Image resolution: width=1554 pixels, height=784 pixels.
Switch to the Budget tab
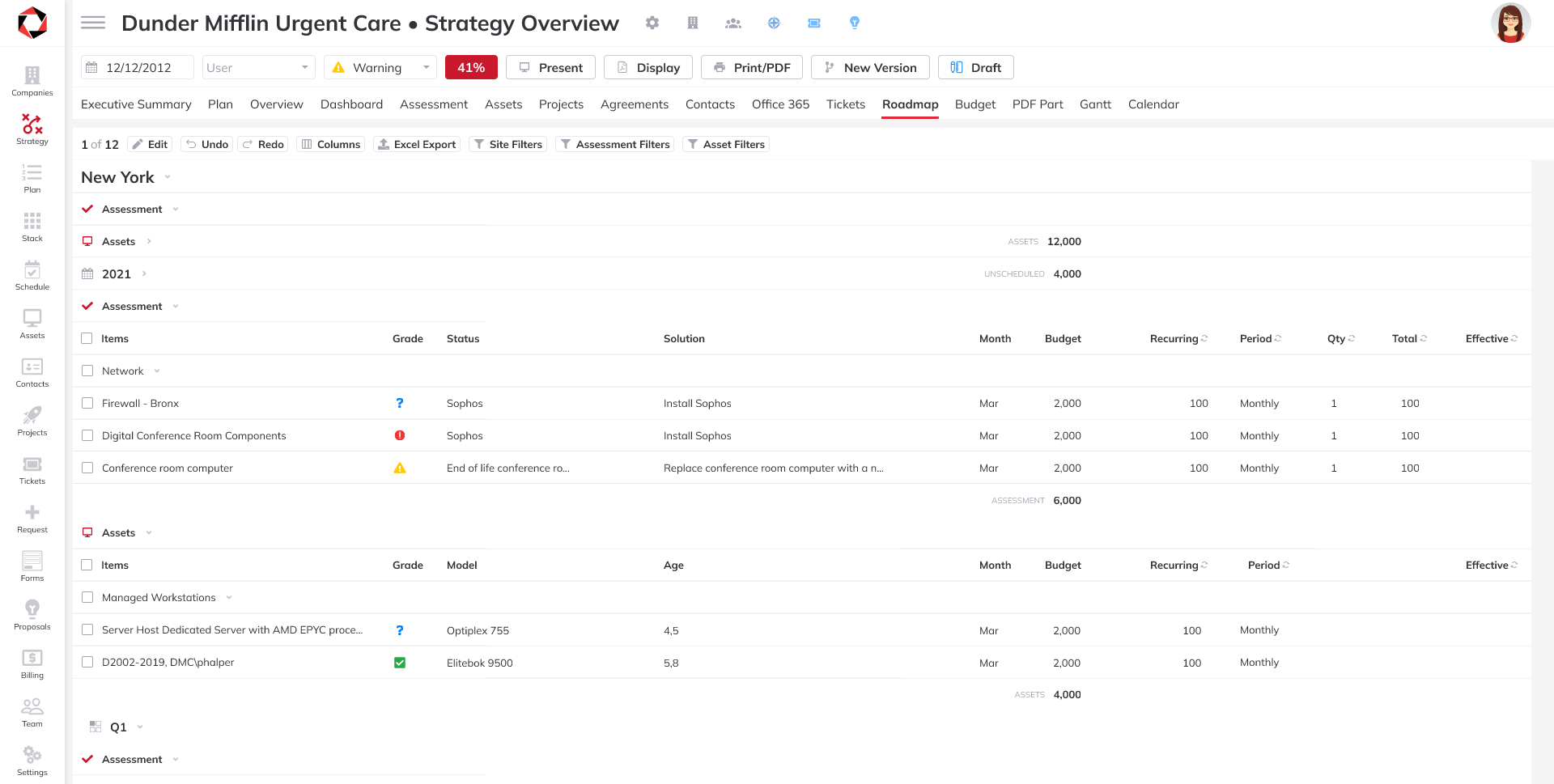[x=975, y=104]
